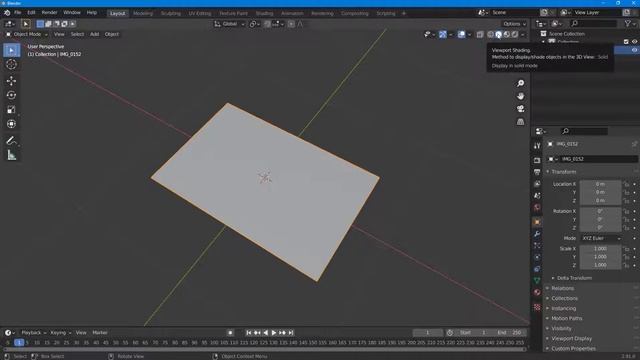Open rotation Mode XYZ Euler dropdown
640x360 pixels.
pos(601,238)
